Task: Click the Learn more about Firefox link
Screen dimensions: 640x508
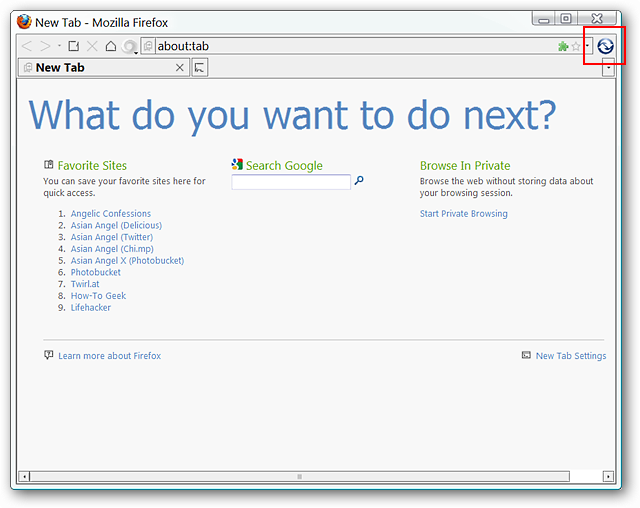Action: (x=109, y=356)
